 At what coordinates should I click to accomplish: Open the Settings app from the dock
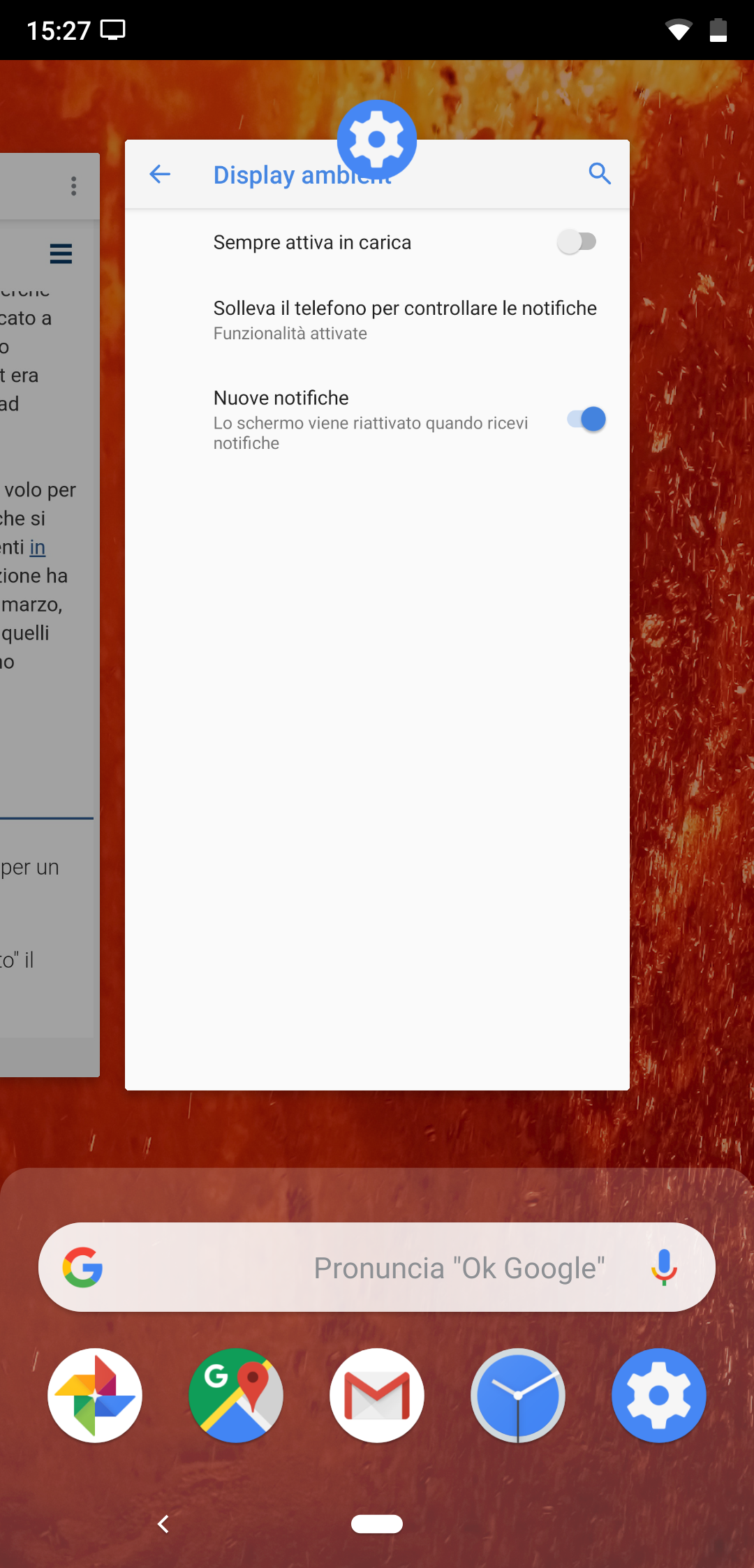pyautogui.click(x=659, y=1395)
